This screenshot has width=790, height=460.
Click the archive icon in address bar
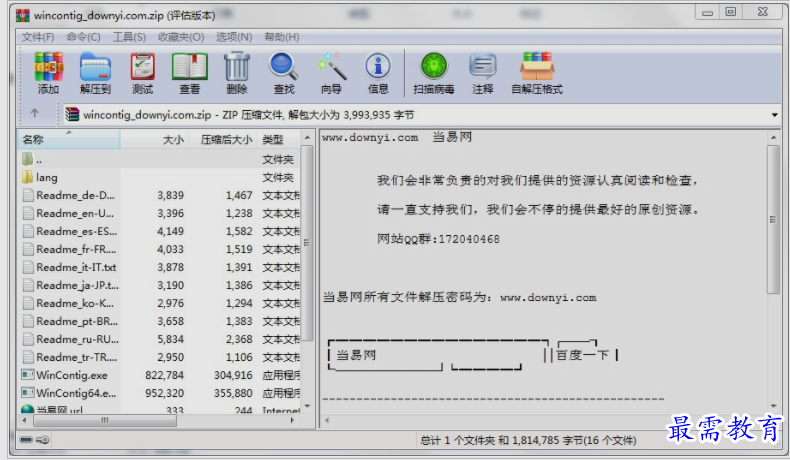[x=73, y=114]
